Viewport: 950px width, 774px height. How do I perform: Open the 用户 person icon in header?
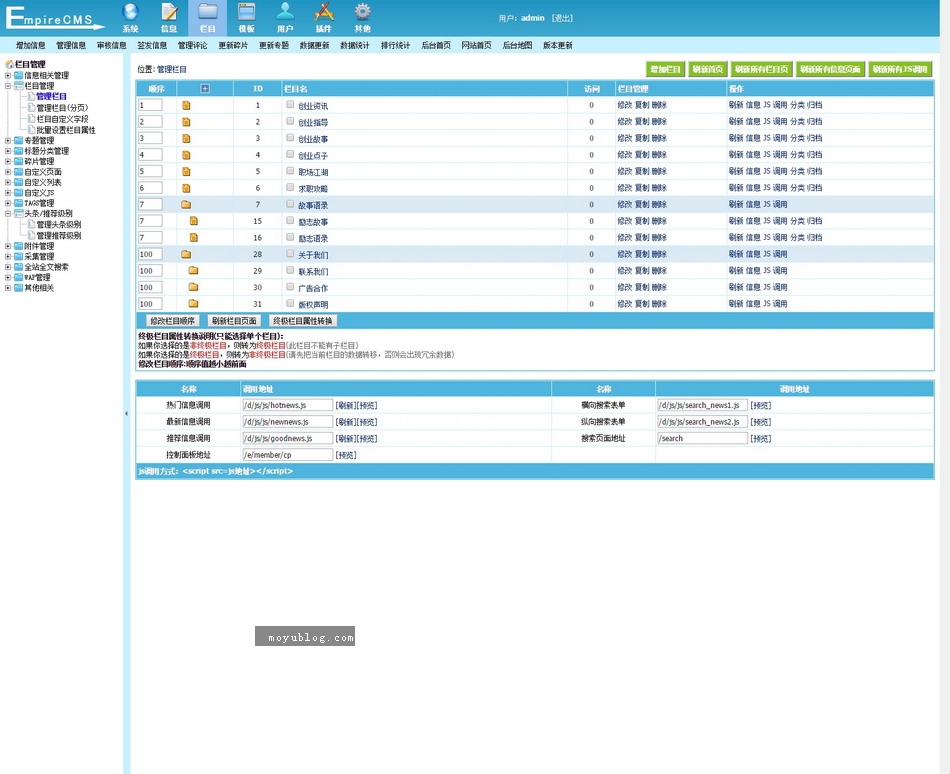285,12
